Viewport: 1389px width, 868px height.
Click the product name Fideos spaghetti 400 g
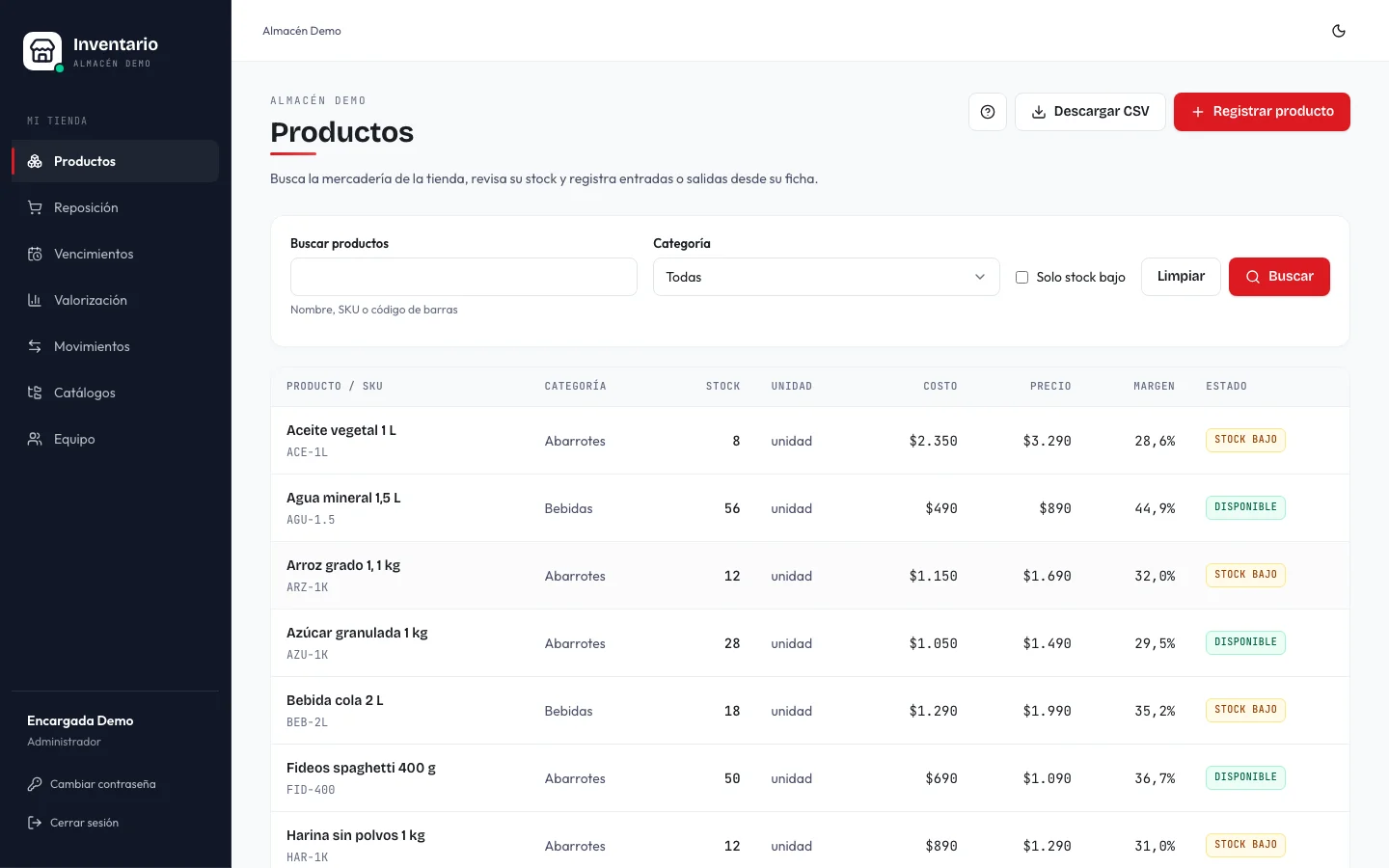coord(361,768)
